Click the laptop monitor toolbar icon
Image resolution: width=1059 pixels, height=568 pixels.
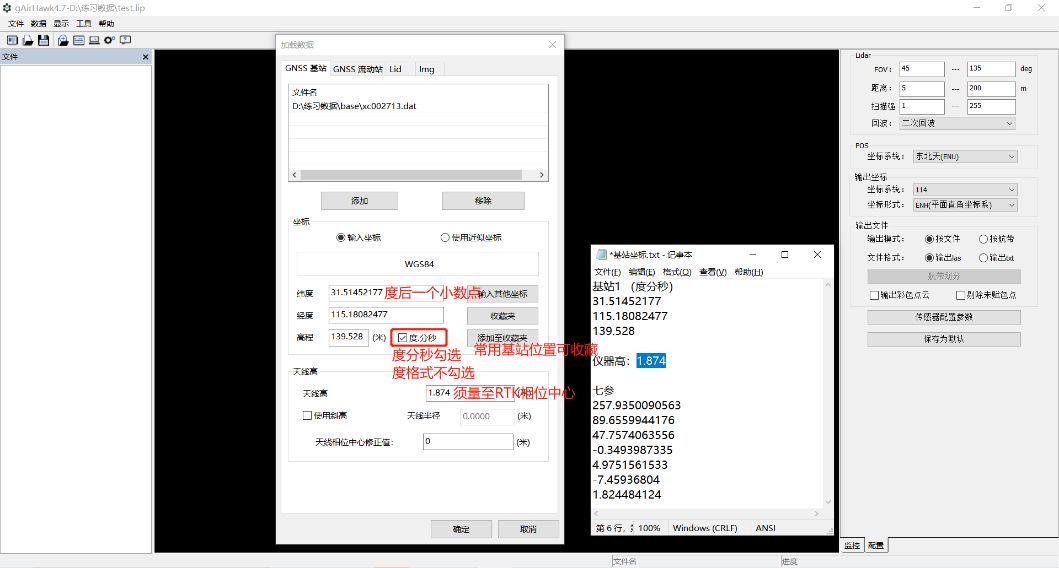(95, 41)
